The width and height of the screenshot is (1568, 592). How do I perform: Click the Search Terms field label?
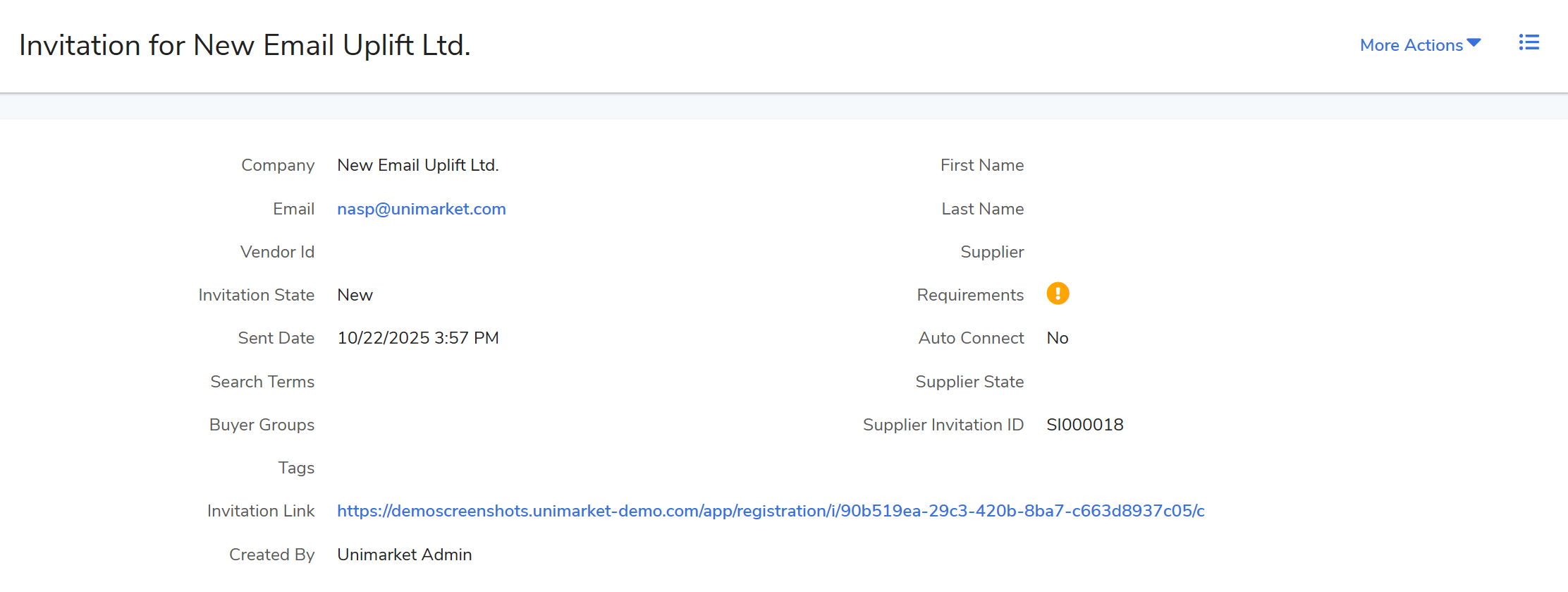point(262,382)
